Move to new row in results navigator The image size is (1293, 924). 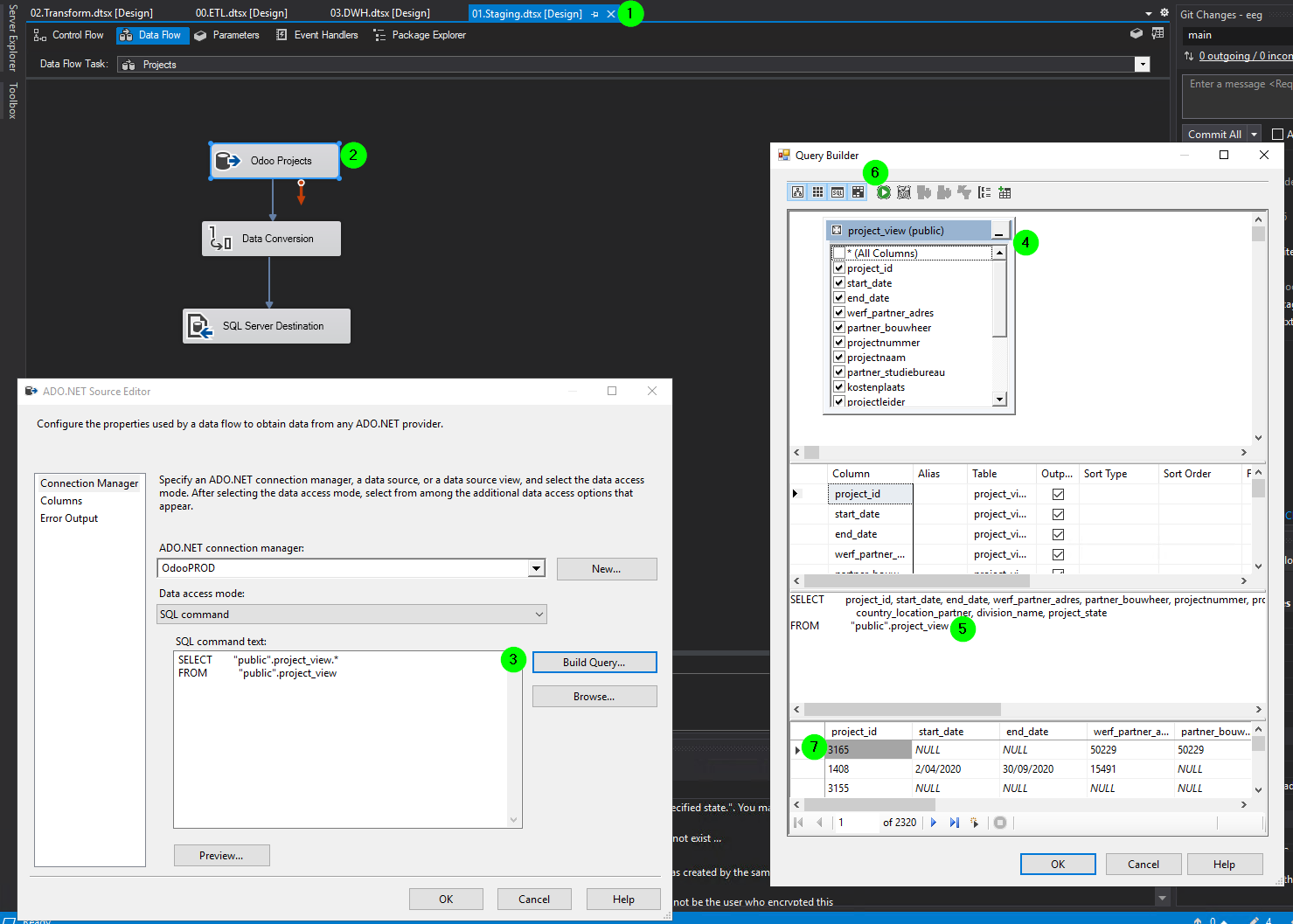coord(975,823)
